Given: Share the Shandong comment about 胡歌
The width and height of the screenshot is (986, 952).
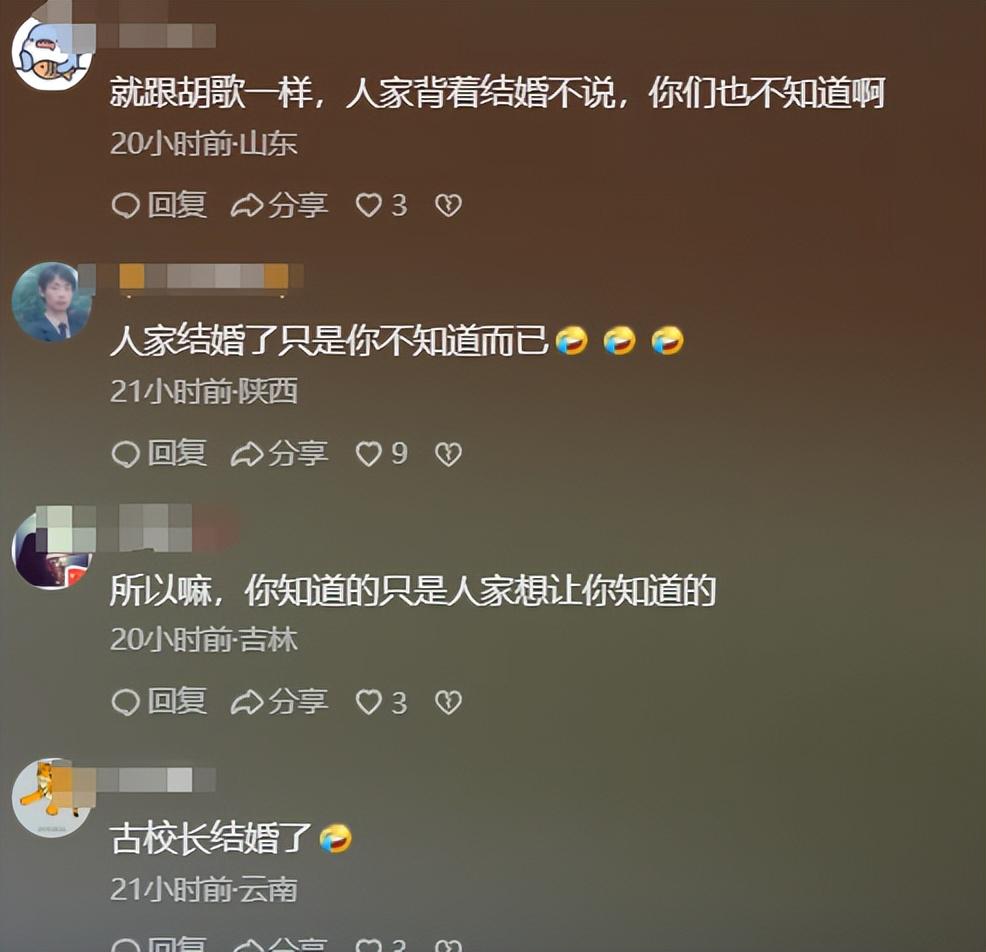Looking at the screenshot, I should (x=279, y=205).
